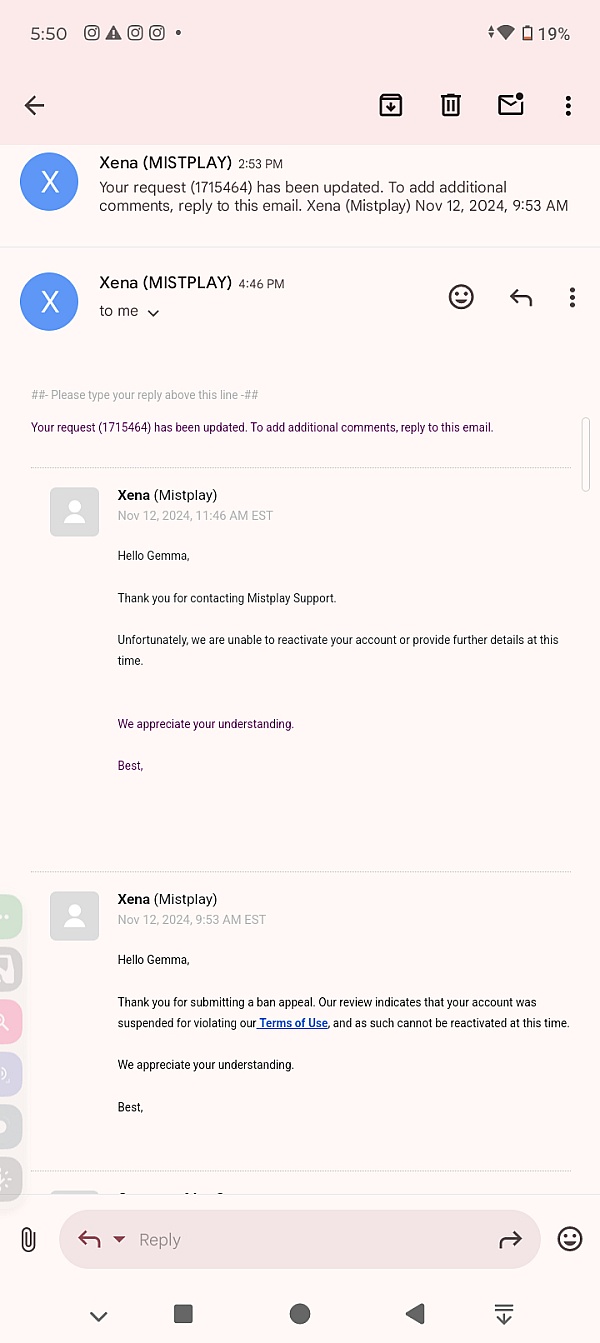Open reply type dropdown arrow in reply bar

(x=119, y=1240)
